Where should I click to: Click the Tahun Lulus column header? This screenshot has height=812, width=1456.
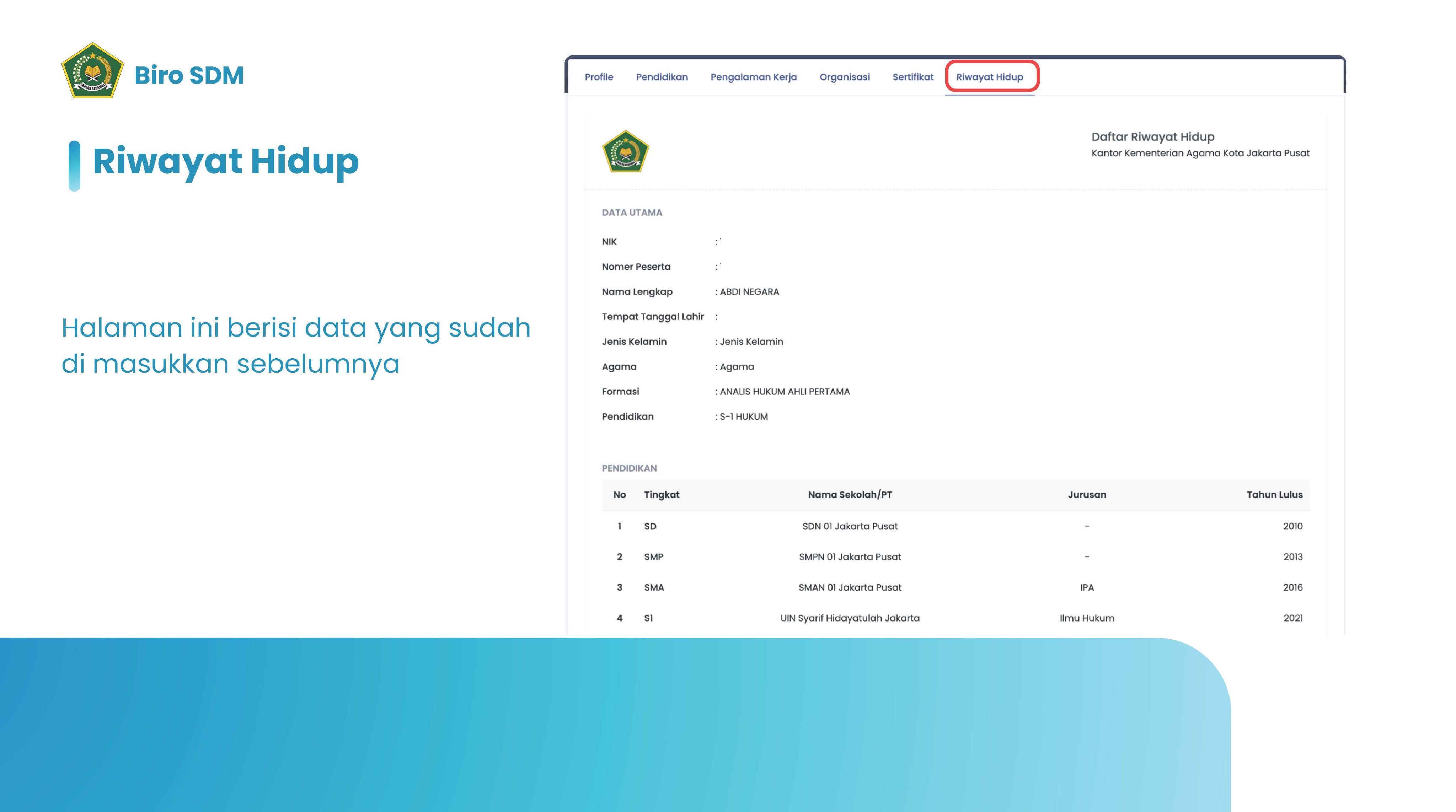tap(1275, 495)
